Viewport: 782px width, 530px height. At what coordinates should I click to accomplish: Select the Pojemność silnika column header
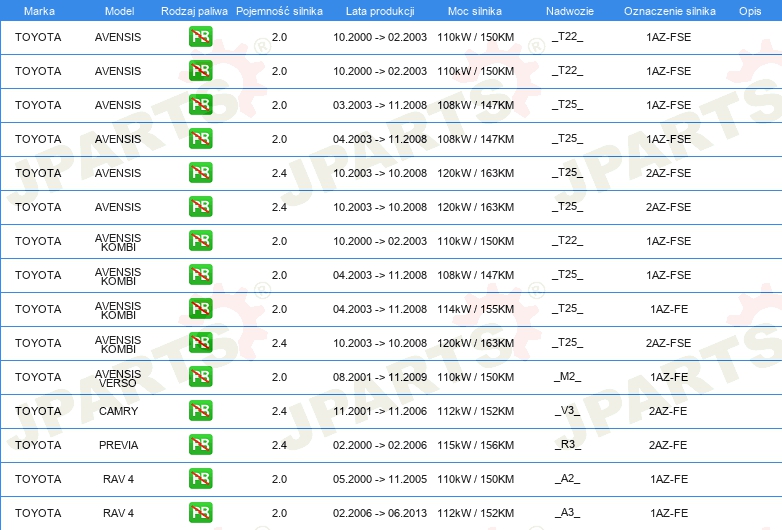279,11
